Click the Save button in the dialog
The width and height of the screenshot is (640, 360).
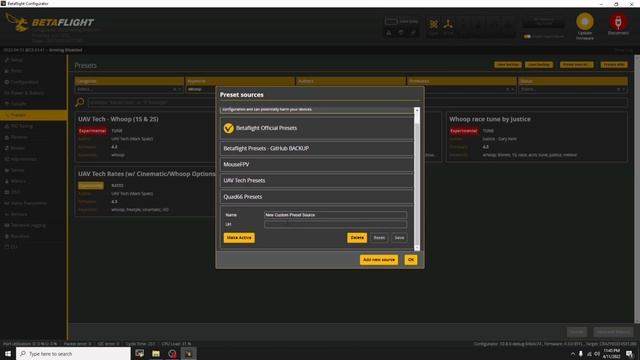pos(399,238)
